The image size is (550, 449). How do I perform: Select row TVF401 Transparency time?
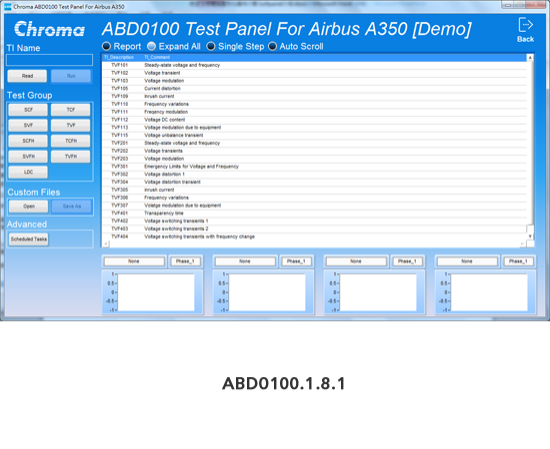(314, 213)
